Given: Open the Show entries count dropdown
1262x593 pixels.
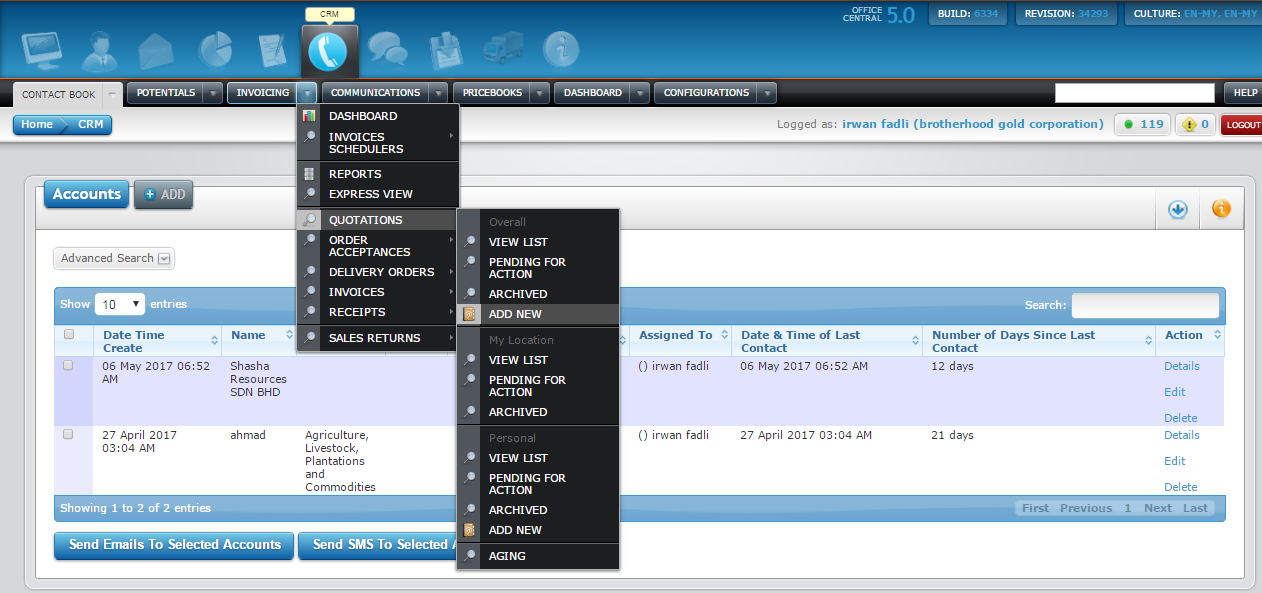Looking at the screenshot, I should pyautogui.click(x=120, y=304).
